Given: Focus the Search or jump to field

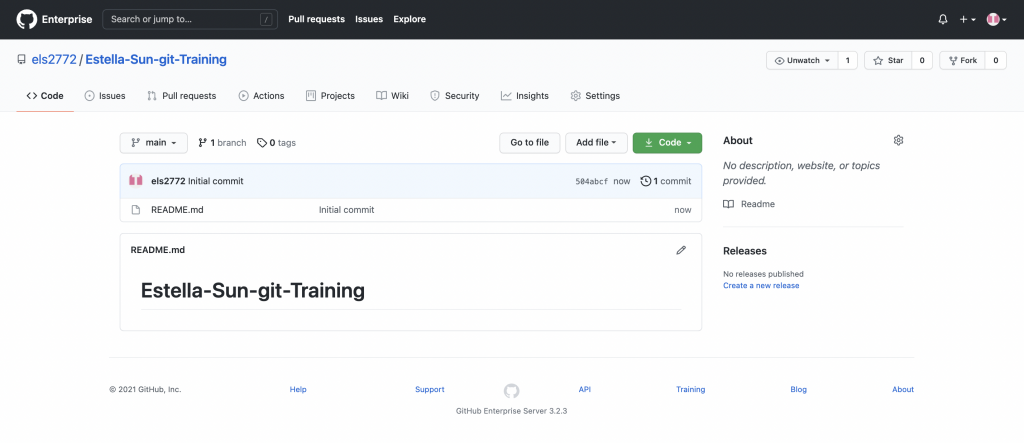Looking at the screenshot, I should pyautogui.click(x=190, y=19).
